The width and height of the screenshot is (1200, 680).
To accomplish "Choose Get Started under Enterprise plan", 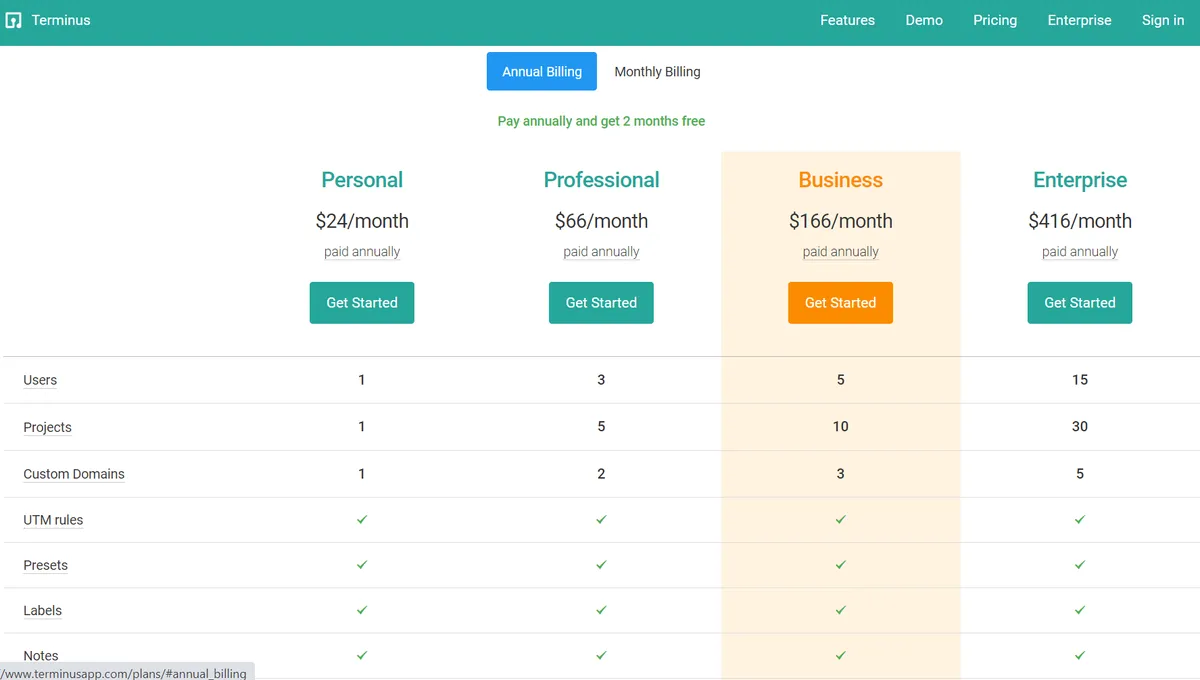I will tap(1079, 303).
